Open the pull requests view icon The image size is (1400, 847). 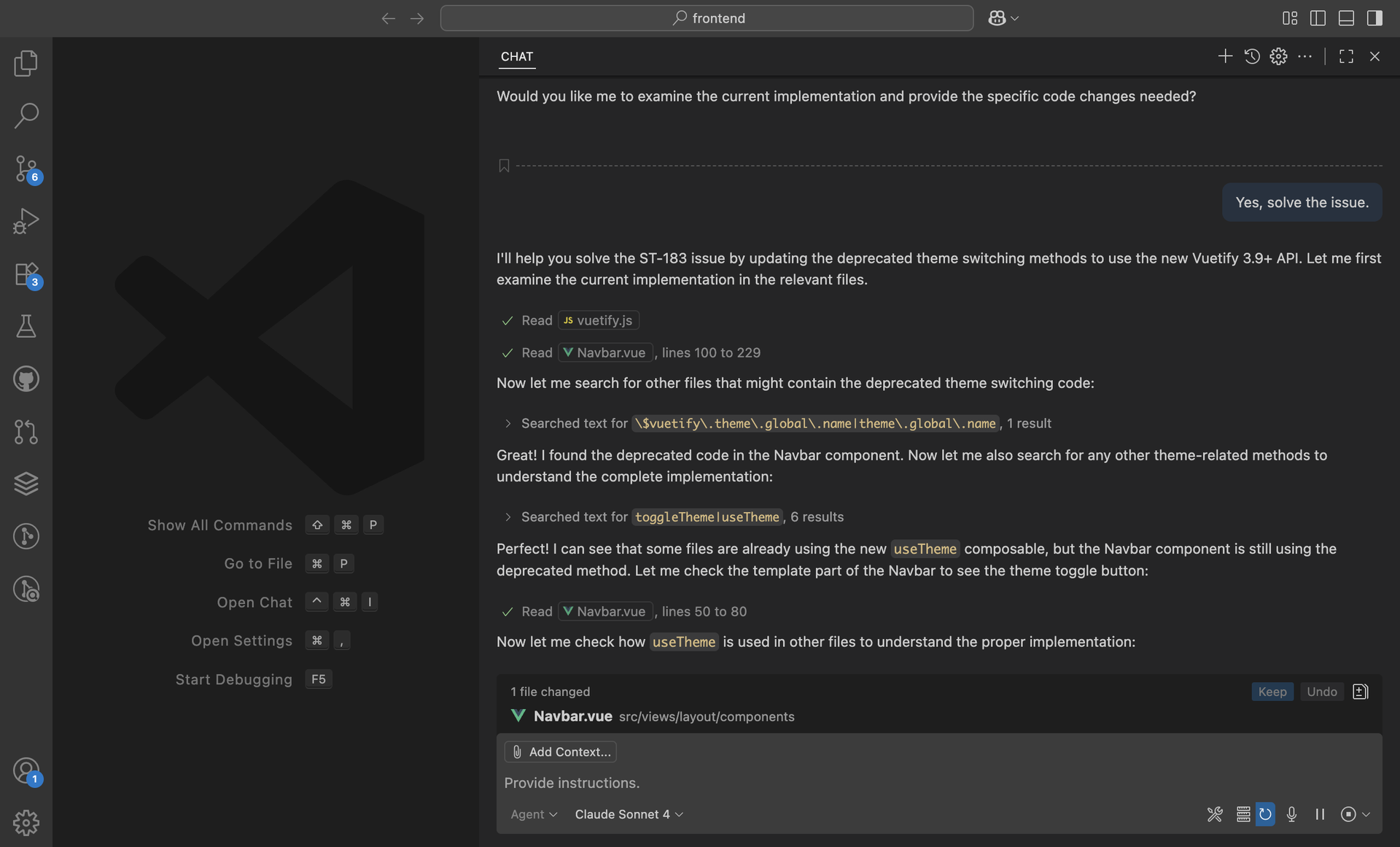[x=26, y=431]
